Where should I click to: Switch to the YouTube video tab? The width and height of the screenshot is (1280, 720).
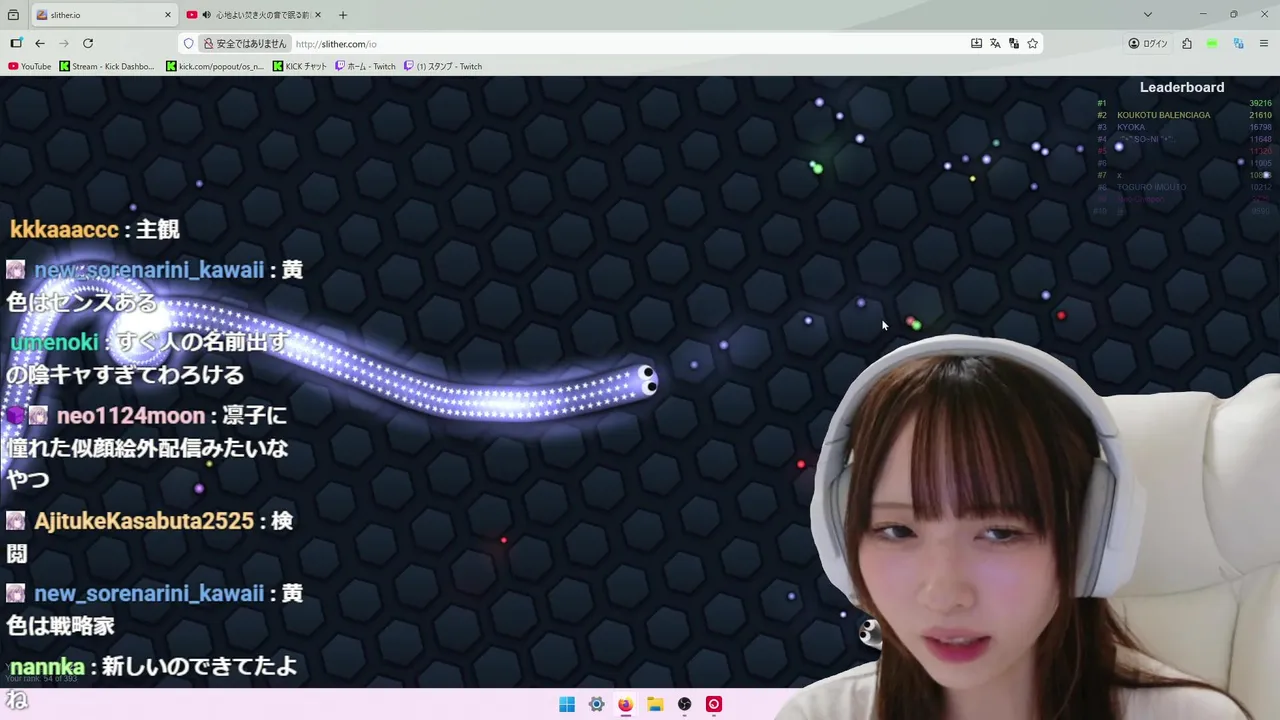pyautogui.click(x=255, y=15)
